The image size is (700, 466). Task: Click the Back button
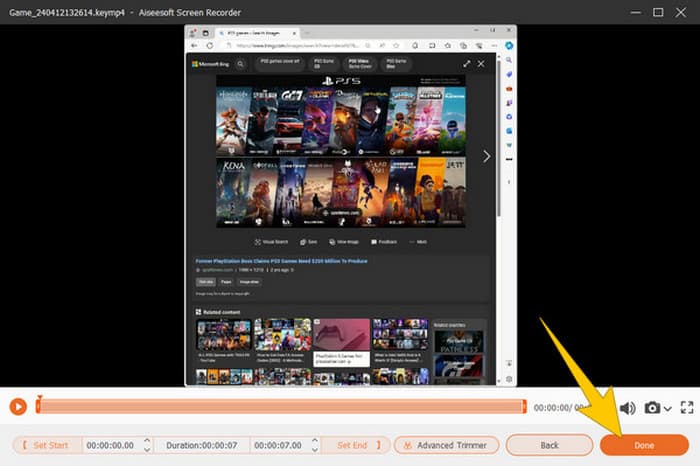549,445
